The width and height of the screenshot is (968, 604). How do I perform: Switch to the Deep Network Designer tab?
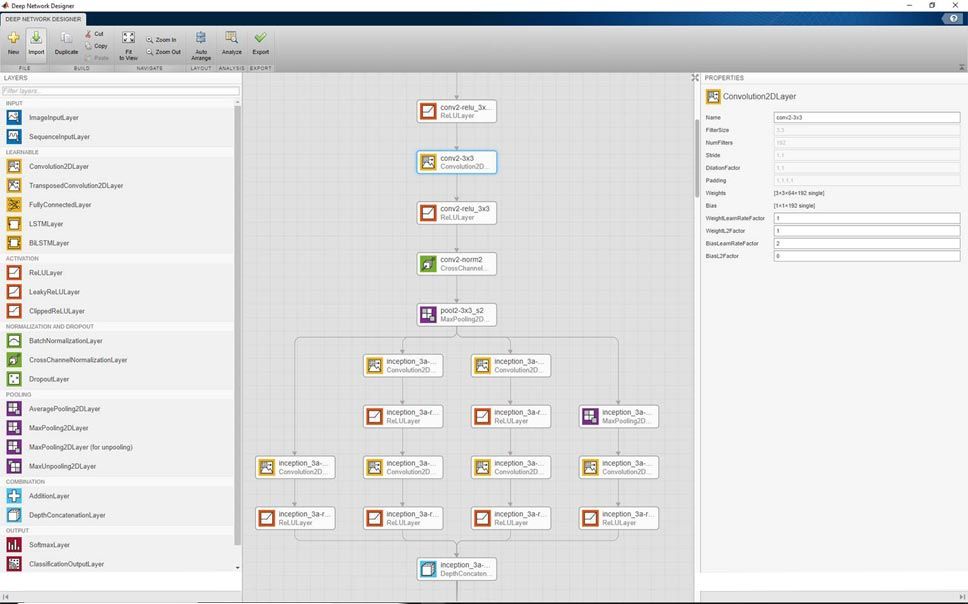click(x=44, y=19)
